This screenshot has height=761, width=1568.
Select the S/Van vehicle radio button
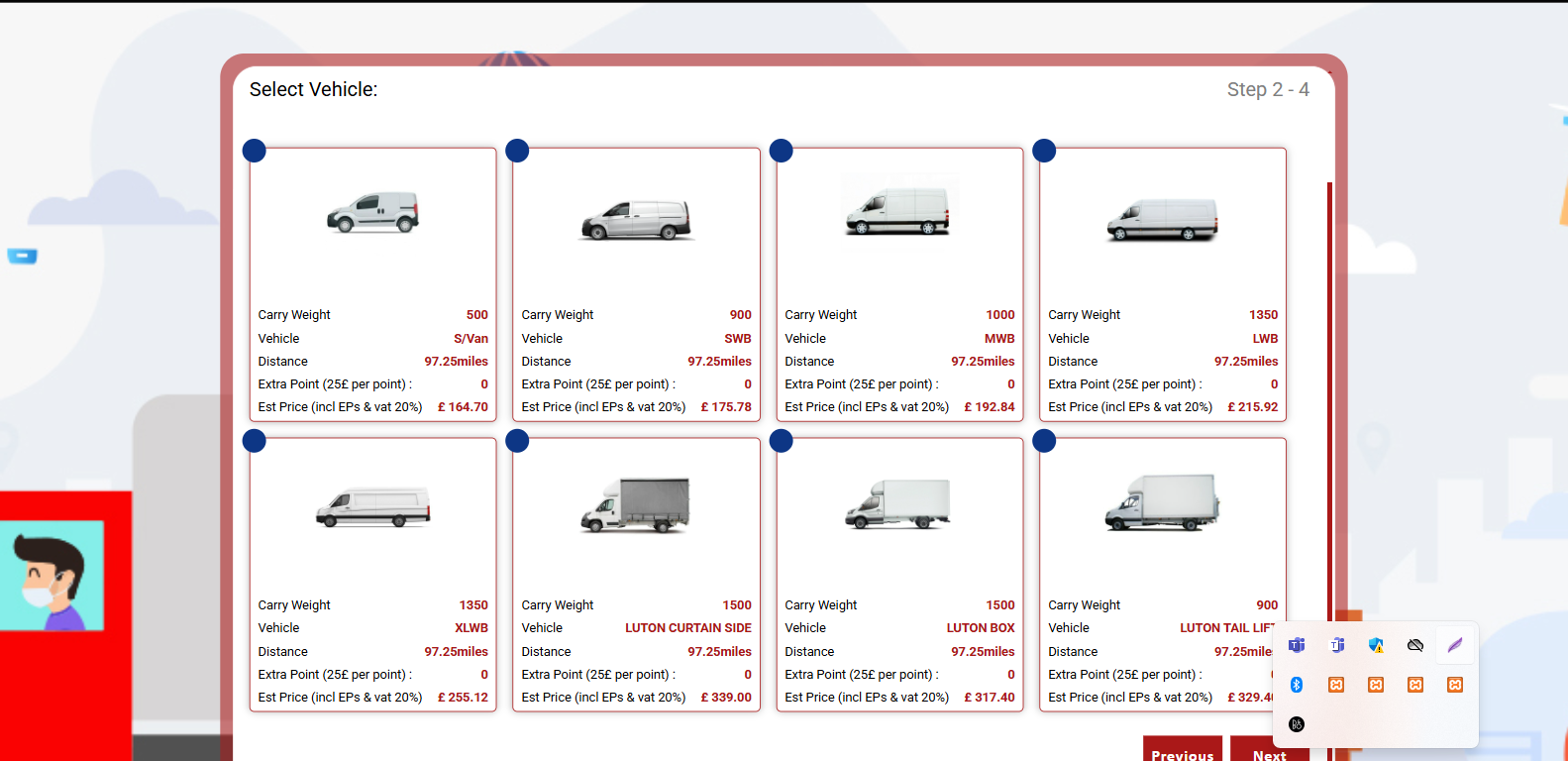click(255, 151)
